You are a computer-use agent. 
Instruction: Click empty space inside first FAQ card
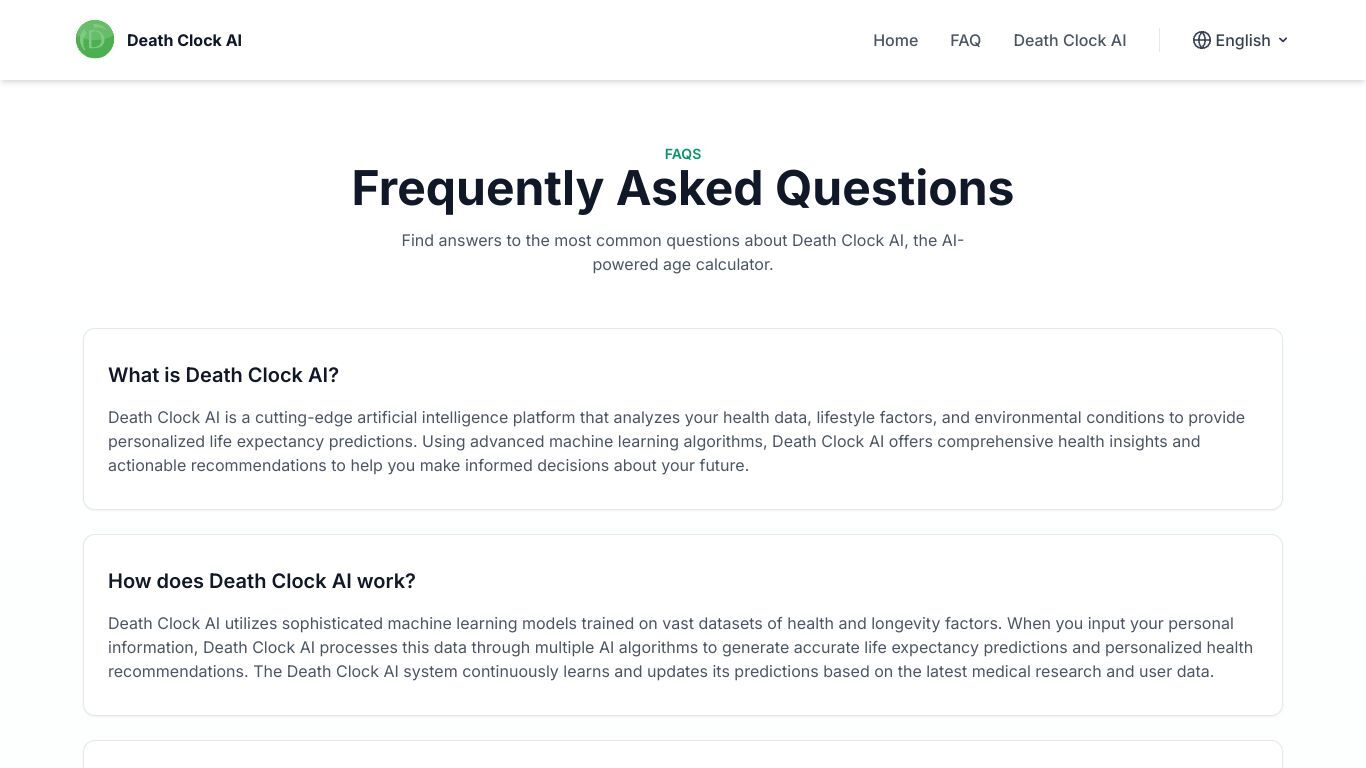(800, 375)
